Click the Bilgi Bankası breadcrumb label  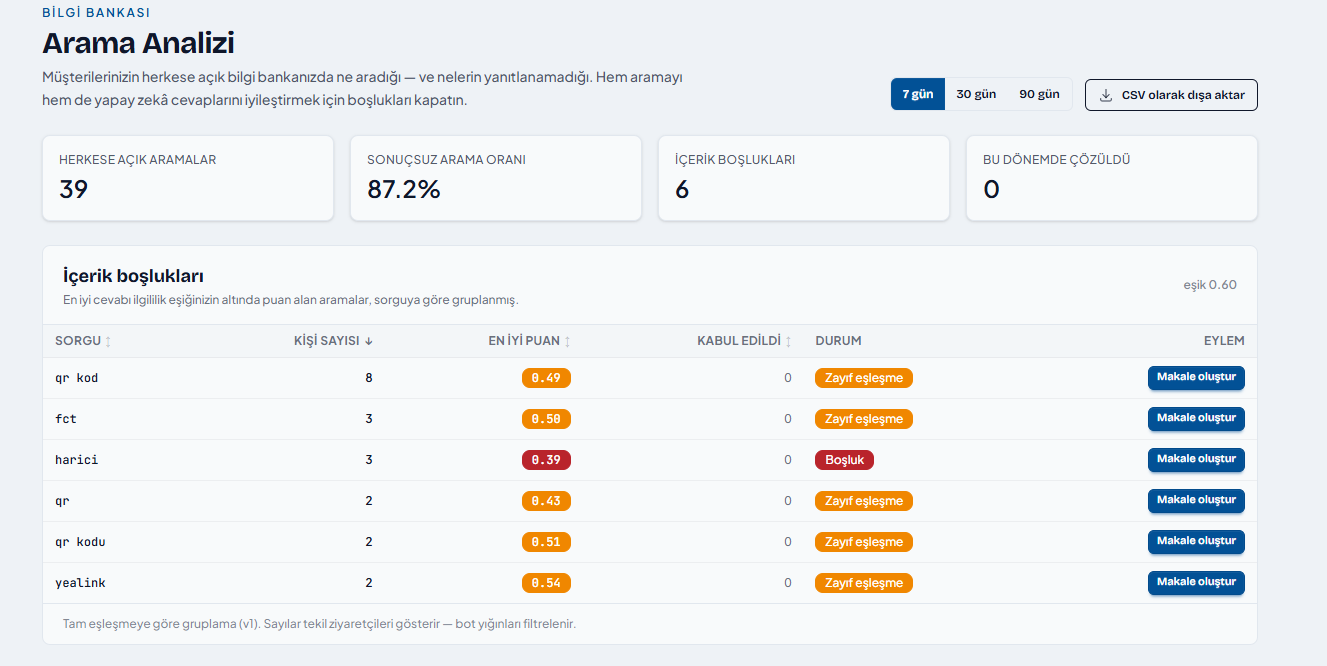pyautogui.click(x=96, y=13)
